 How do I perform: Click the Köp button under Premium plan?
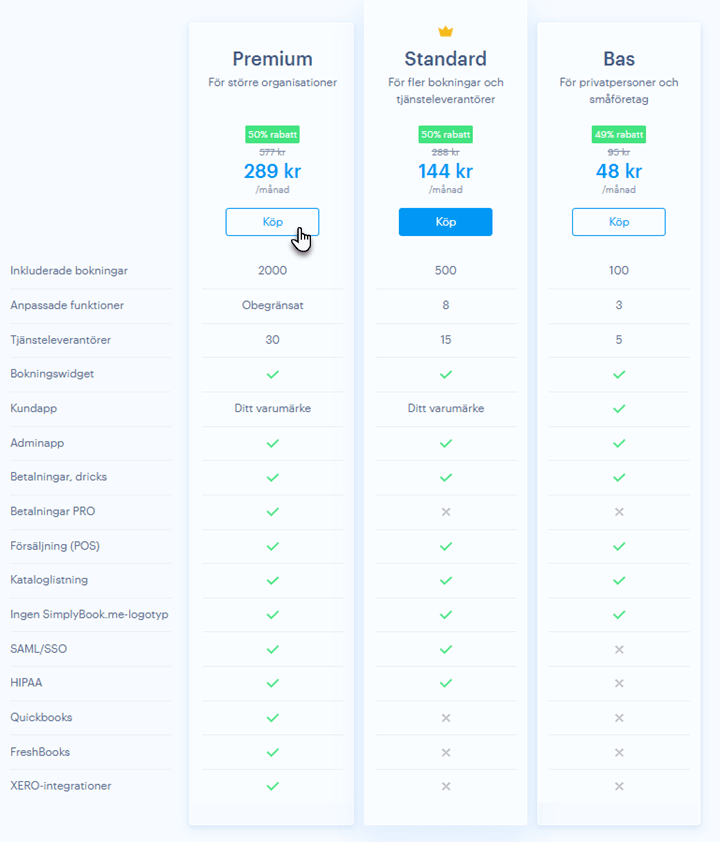(x=272, y=222)
